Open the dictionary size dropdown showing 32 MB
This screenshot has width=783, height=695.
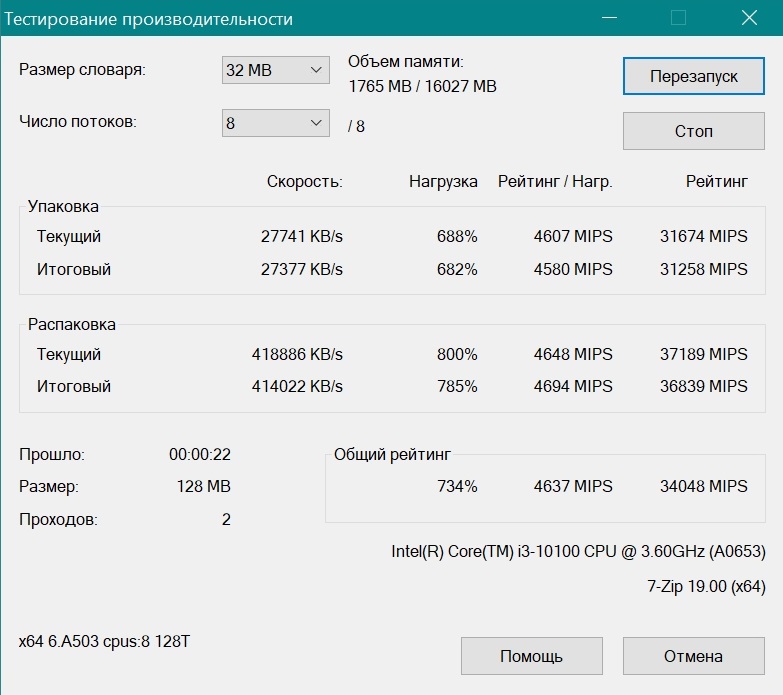pyautogui.click(x=275, y=70)
